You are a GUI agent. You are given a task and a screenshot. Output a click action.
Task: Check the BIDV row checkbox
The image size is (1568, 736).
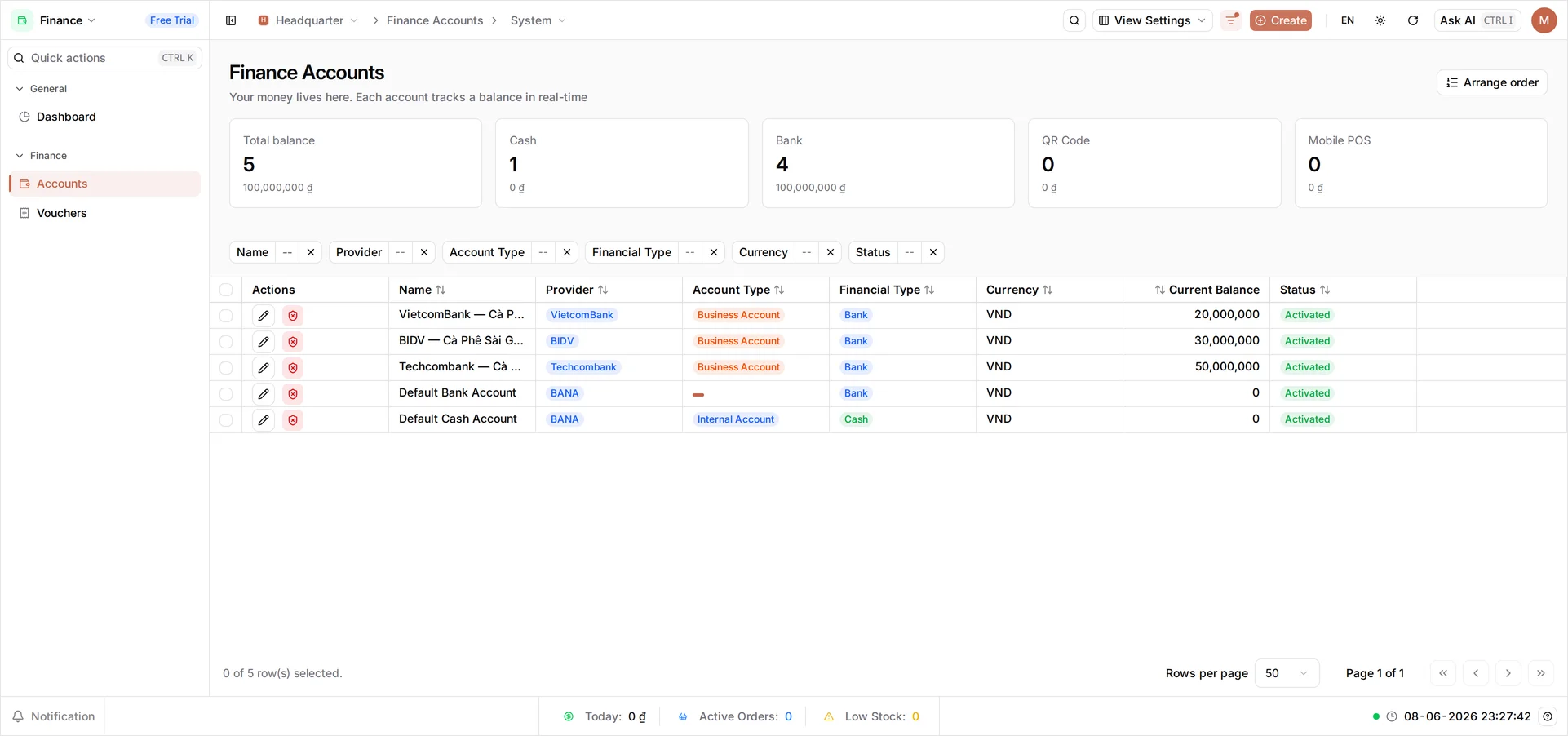[226, 342]
